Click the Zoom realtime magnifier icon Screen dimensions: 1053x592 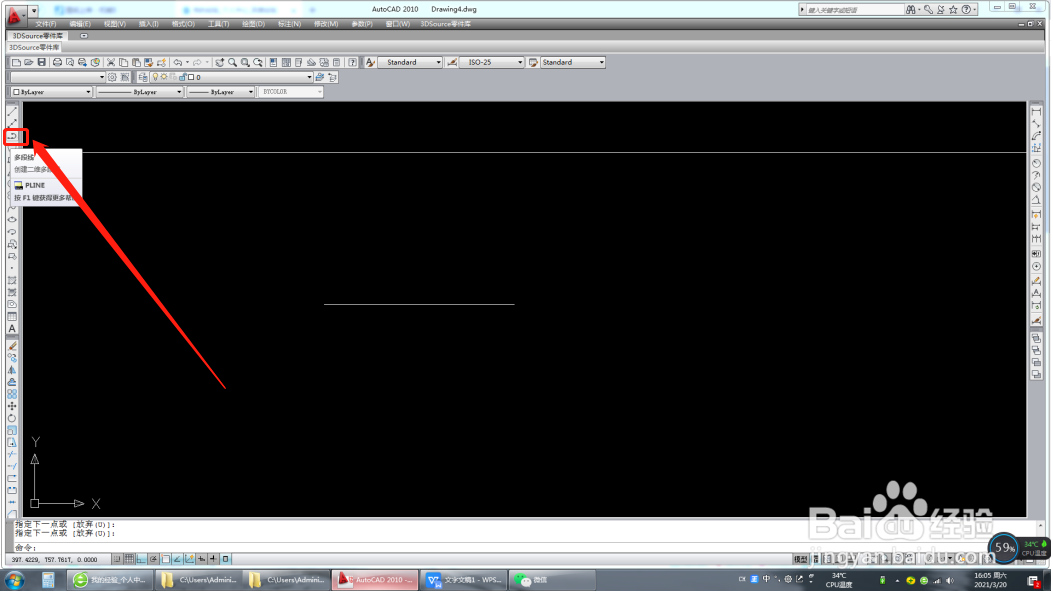(232, 62)
